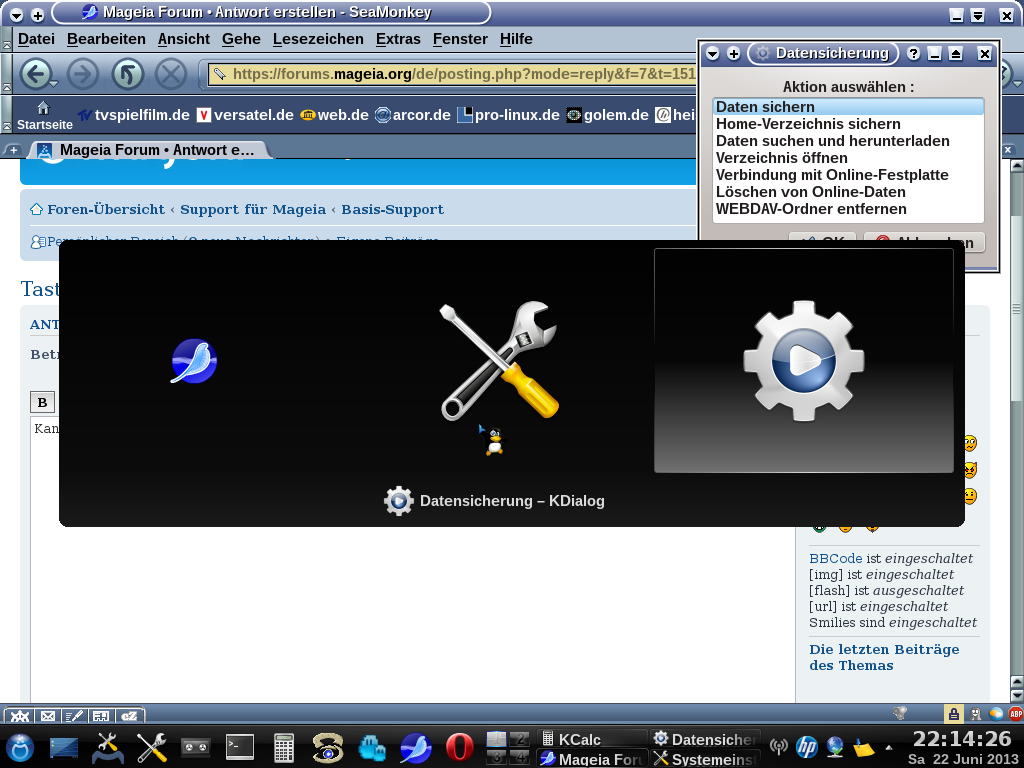Open the SeaMonkey window menu dropdown
1024x768 pixels.
16,14
